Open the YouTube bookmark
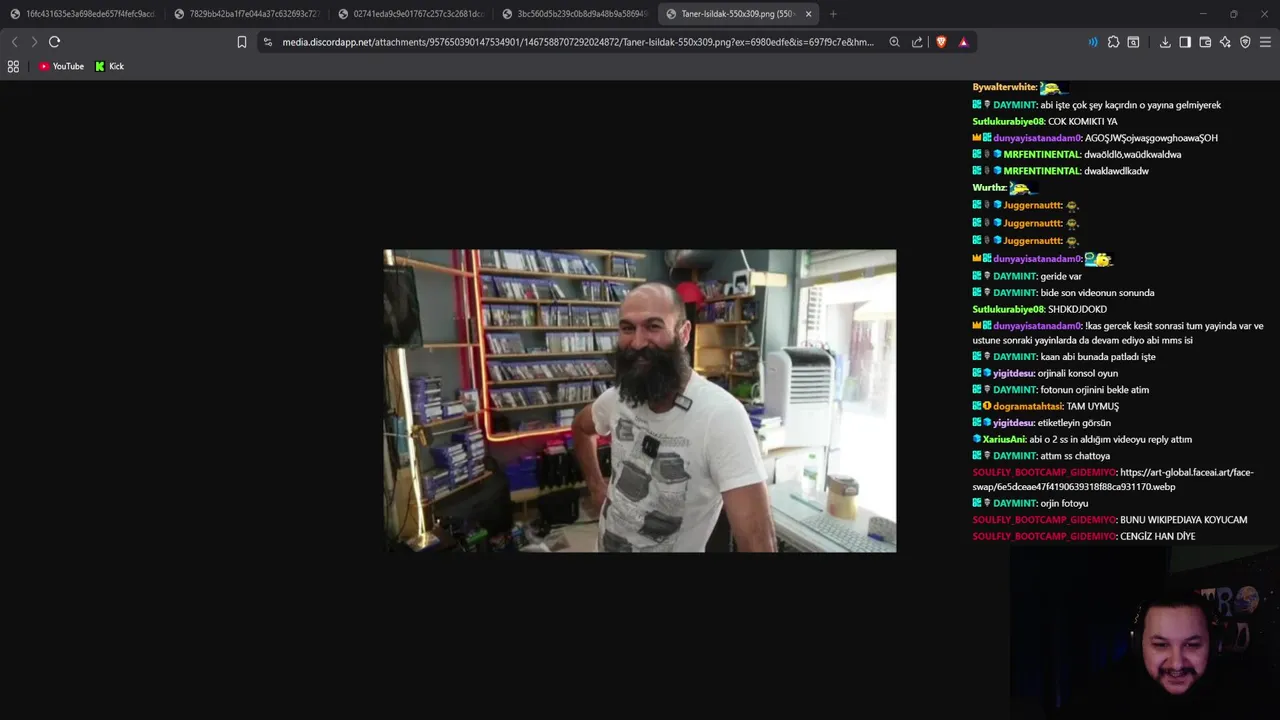1280x720 pixels. [61, 66]
